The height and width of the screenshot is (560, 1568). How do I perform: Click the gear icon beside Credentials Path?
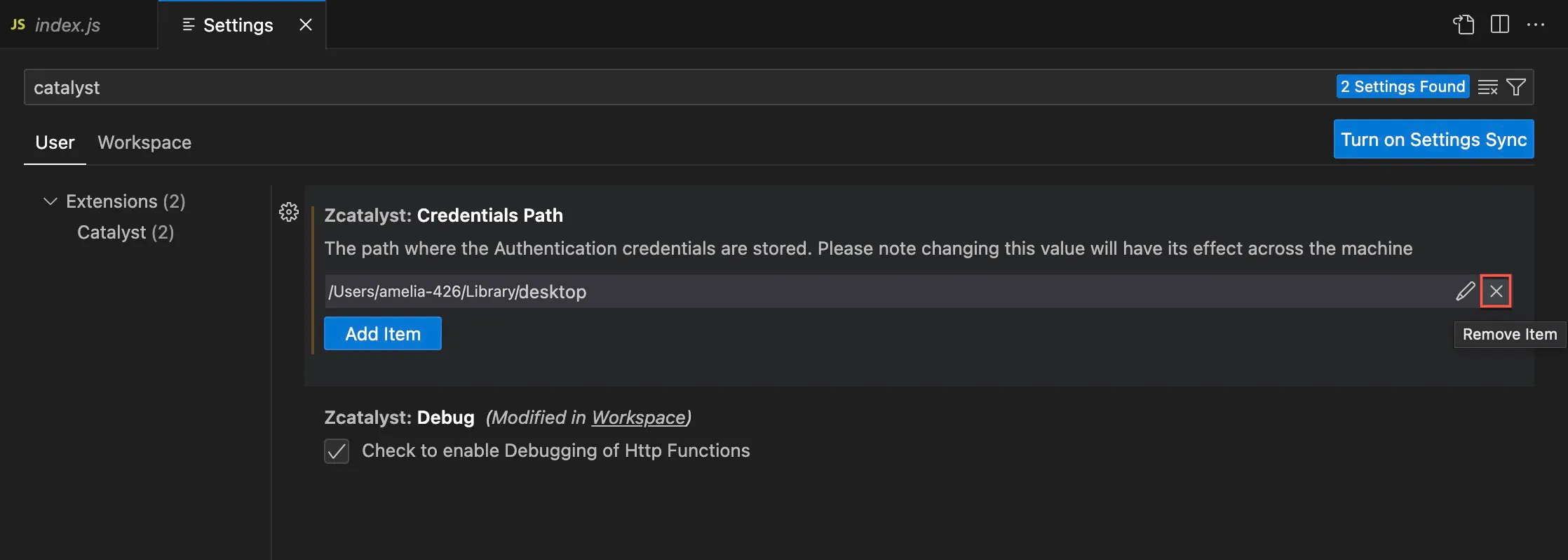(x=289, y=212)
